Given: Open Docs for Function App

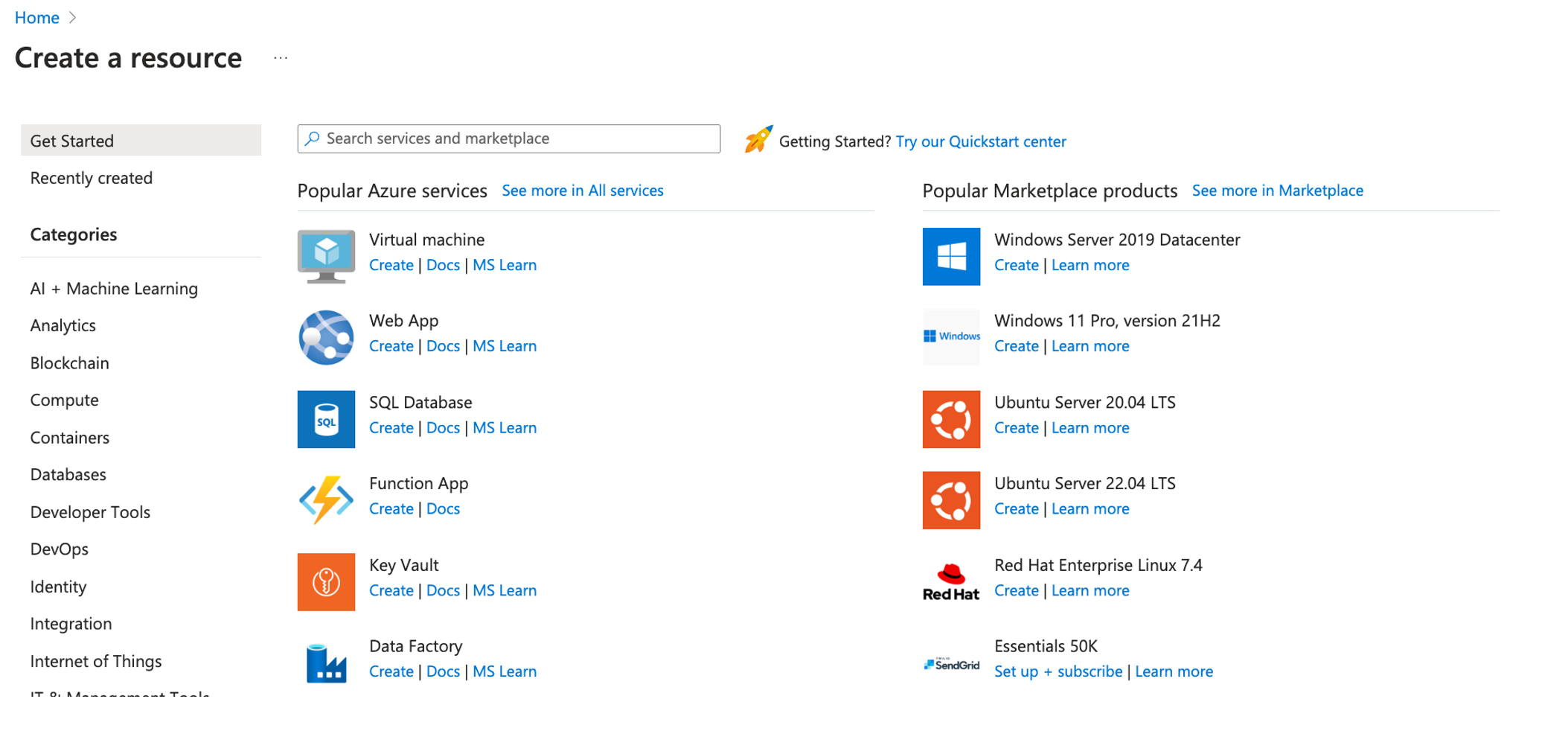Looking at the screenshot, I should (443, 509).
